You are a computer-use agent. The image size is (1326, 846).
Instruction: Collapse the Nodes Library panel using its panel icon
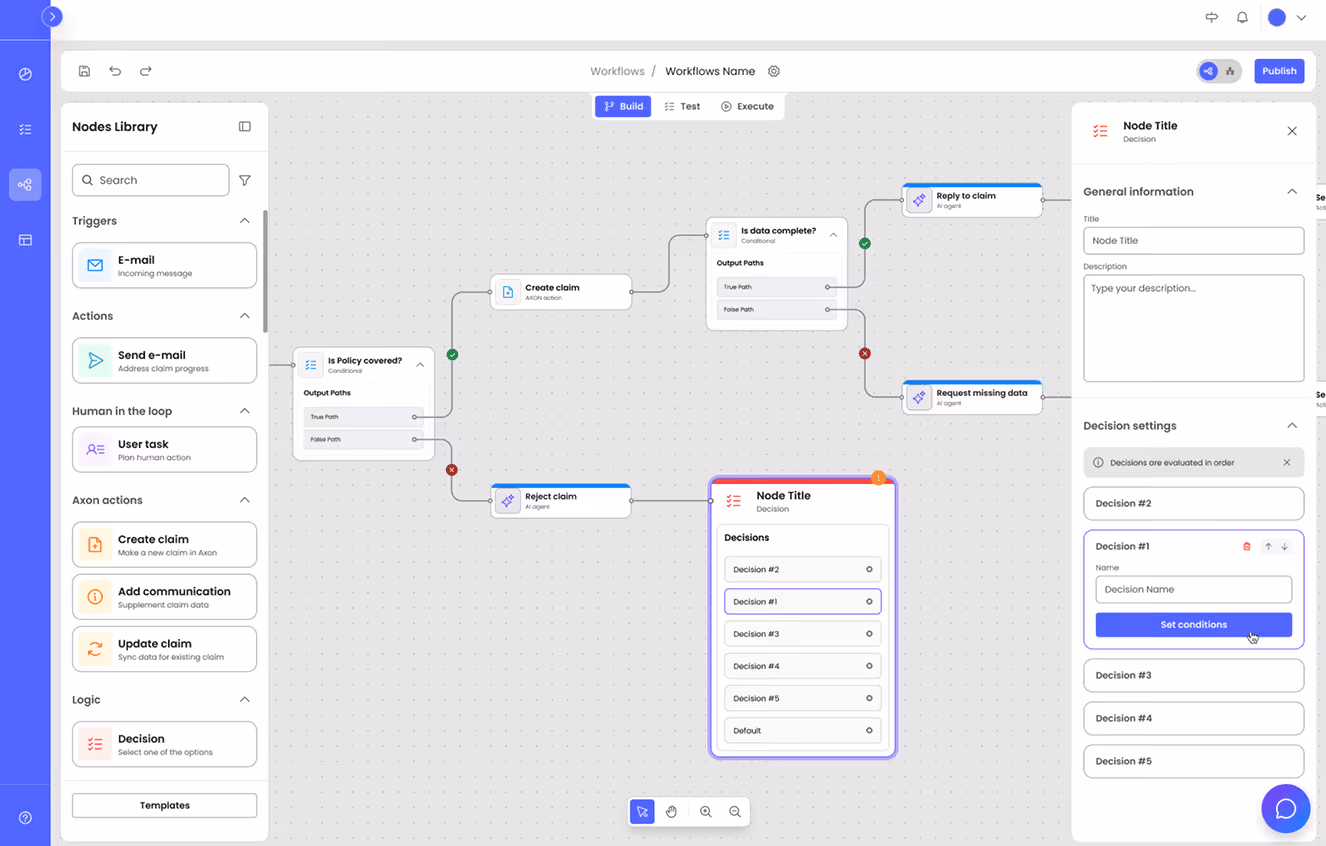[x=244, y=126]
